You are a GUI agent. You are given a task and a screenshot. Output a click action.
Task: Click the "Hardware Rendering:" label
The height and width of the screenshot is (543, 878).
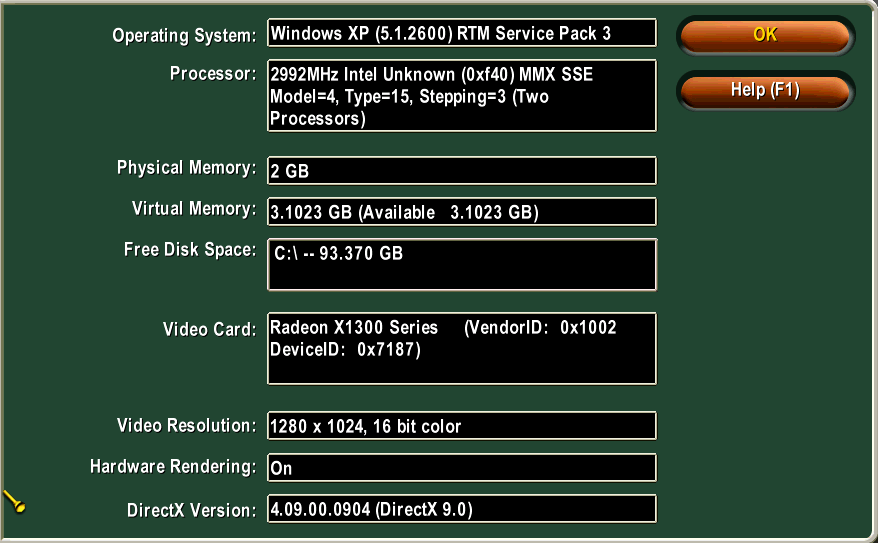pyautogui.click(x=173, y=467)
